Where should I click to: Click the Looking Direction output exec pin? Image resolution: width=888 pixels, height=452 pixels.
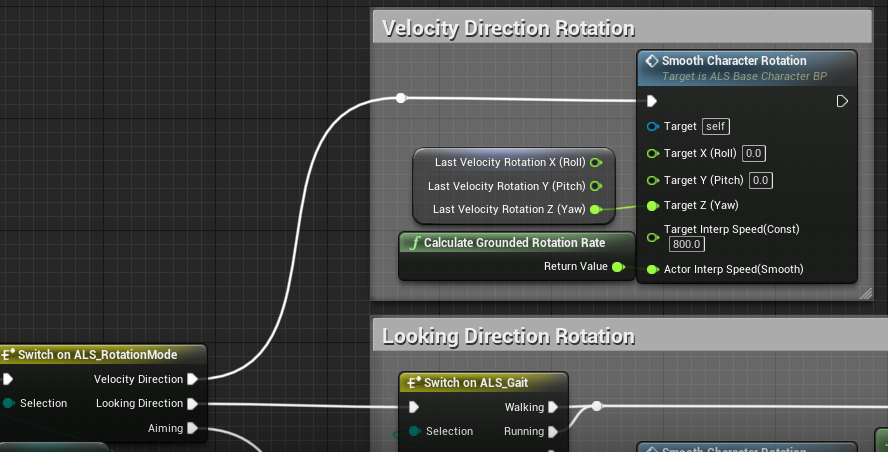point(192,404)
